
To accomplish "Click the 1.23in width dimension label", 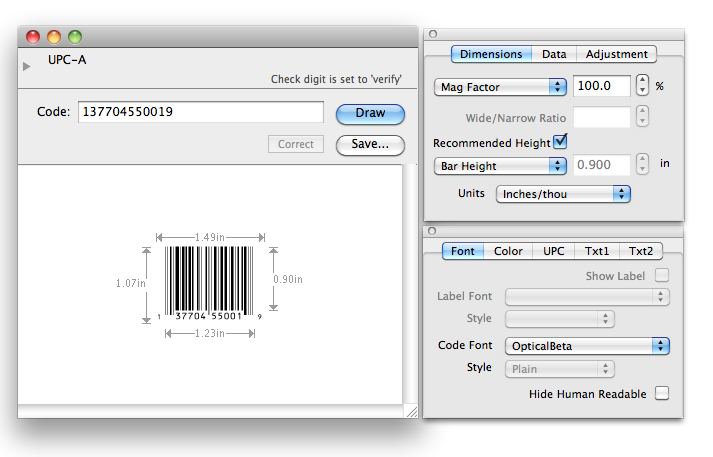I will pos(210,334).
